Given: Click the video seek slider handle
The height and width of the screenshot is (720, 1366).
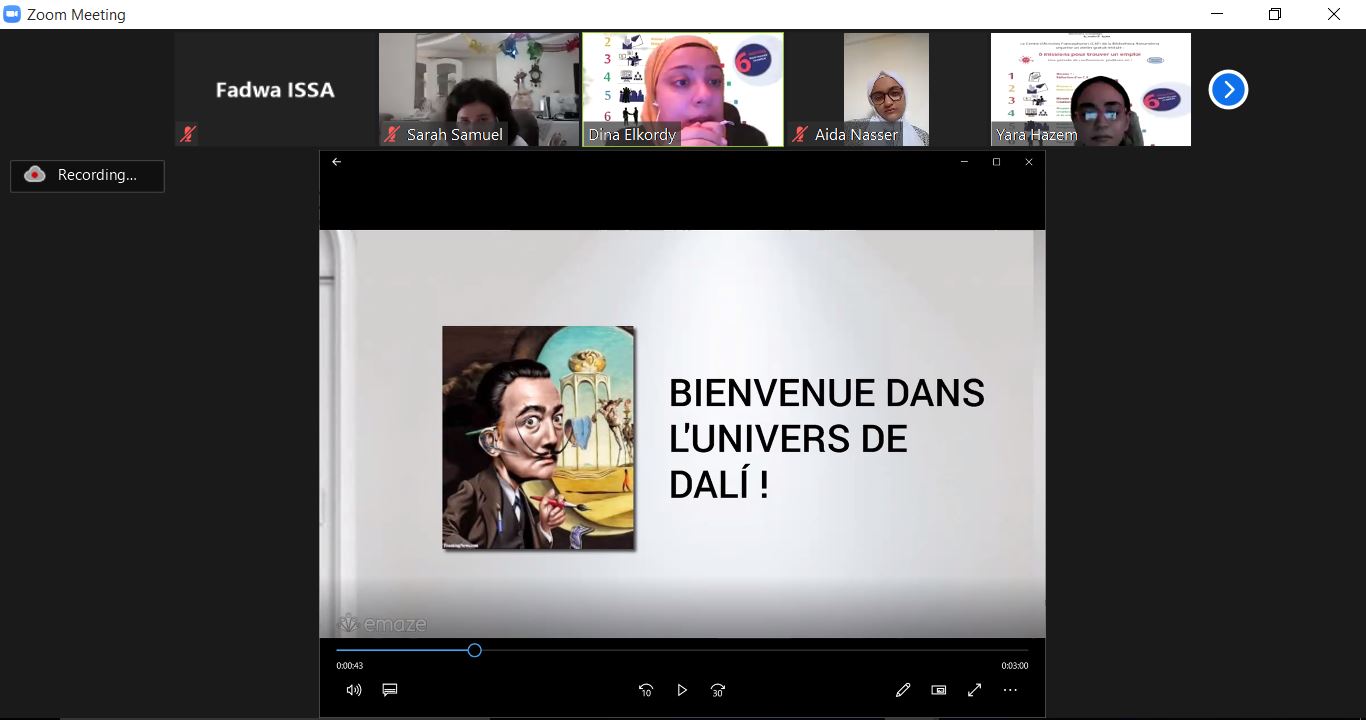Looking at the screenshot, I should [x=475, y=650].
